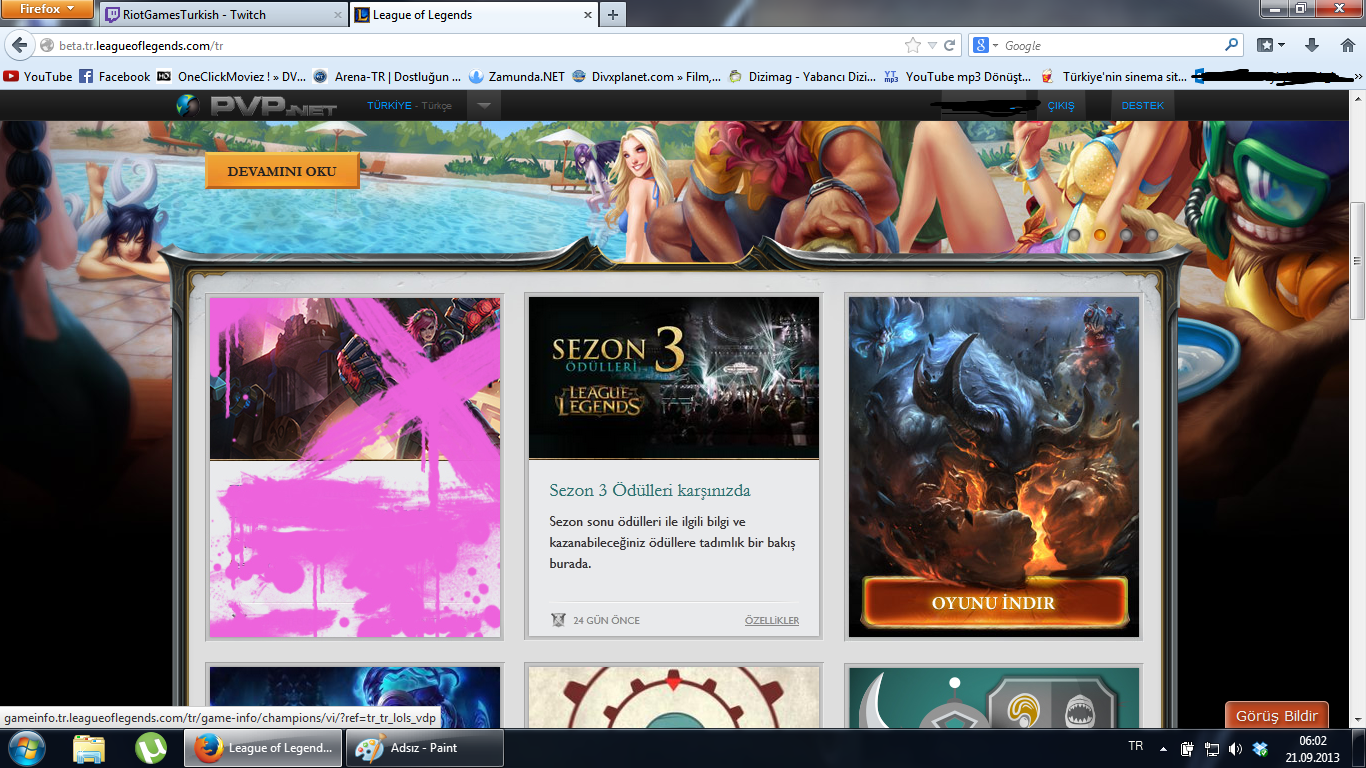The image size is (1366, 768).
Task: Open Google search engine dropdown
Action: pos(986,45)
